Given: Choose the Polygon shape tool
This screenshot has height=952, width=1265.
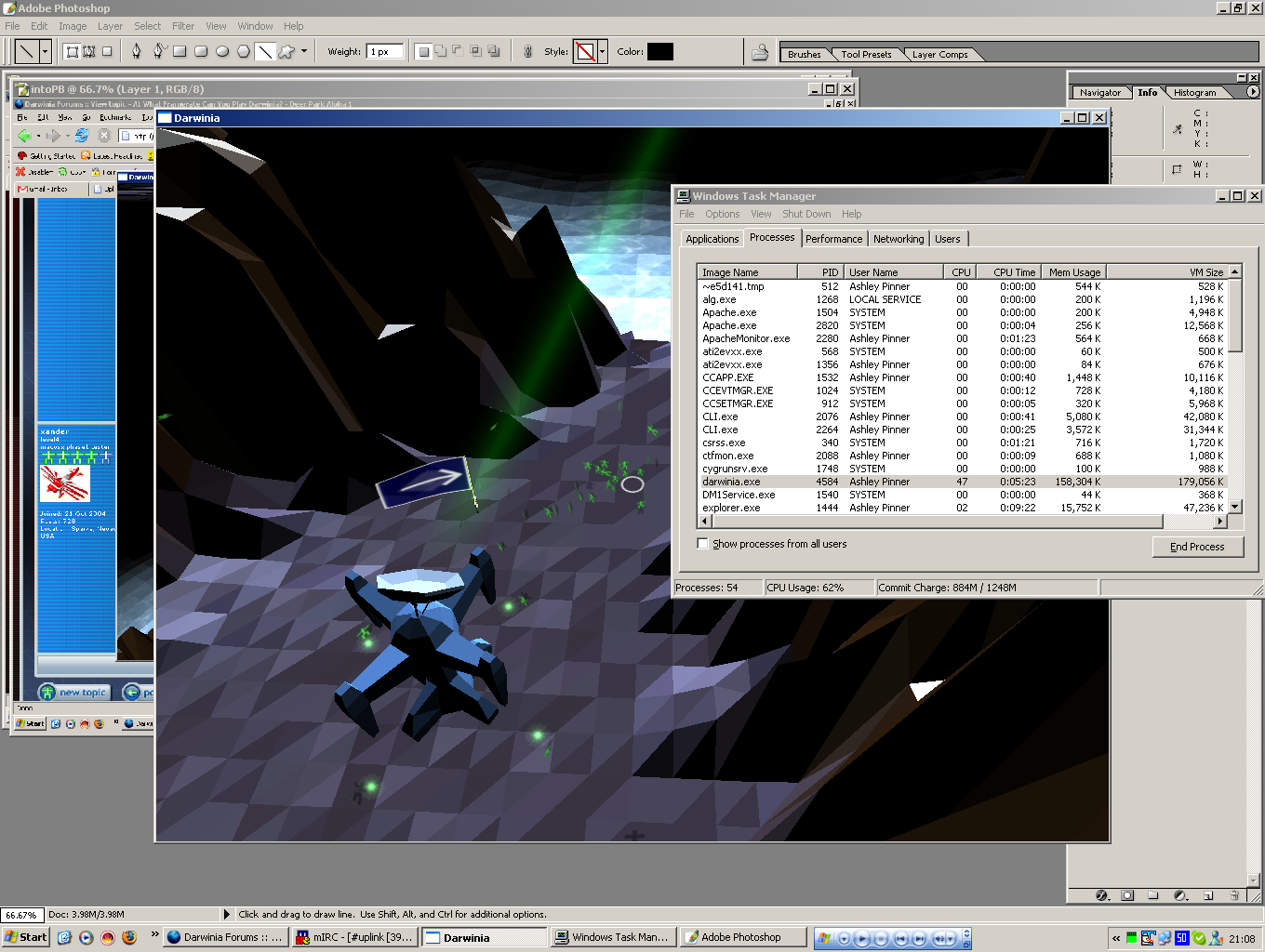Looking at the screenshot, I should (x=244, y=52).
